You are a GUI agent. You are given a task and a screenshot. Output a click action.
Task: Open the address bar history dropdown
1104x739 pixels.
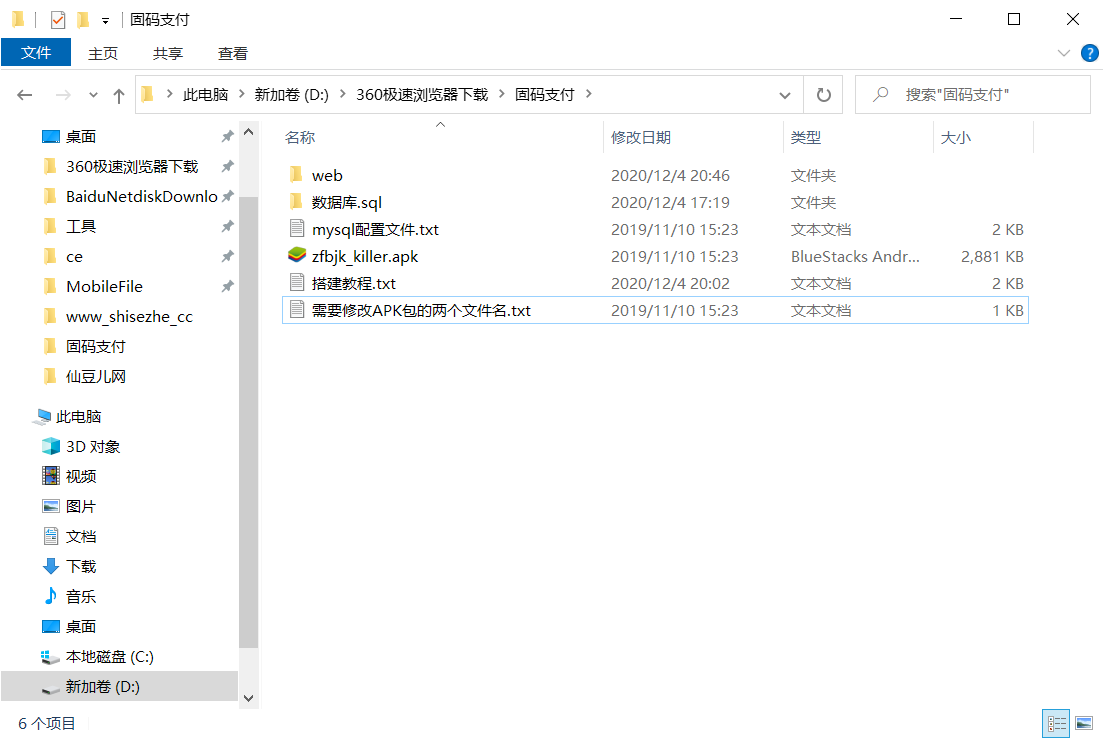click(784, 95)
